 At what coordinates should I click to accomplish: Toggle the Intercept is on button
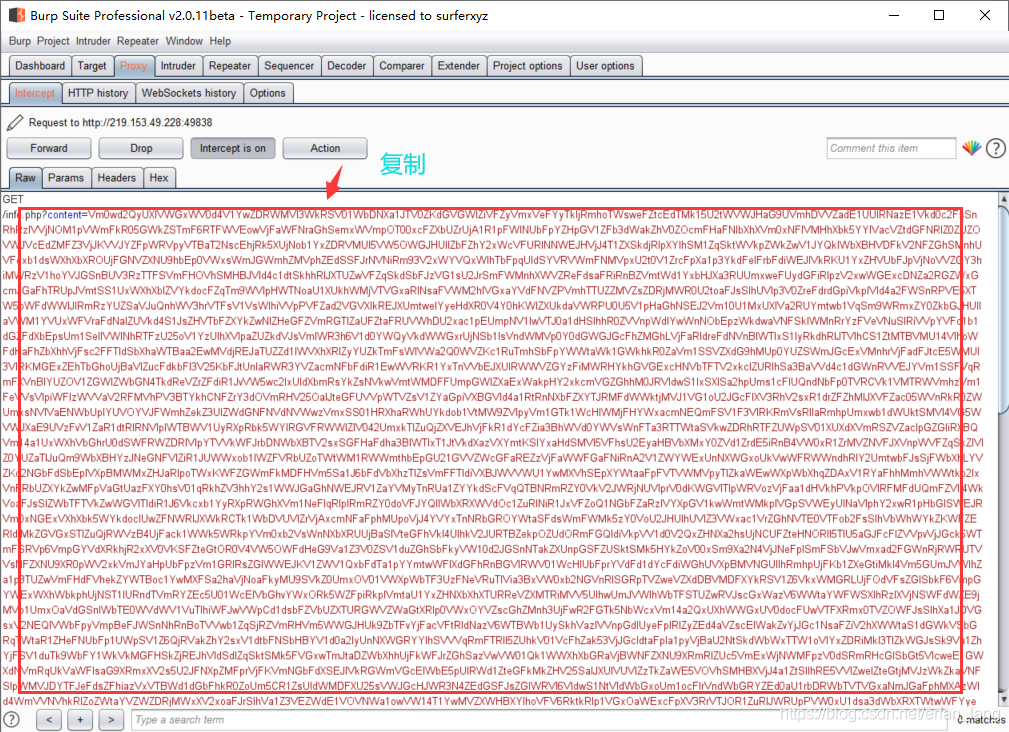click(x=232, y=148)
